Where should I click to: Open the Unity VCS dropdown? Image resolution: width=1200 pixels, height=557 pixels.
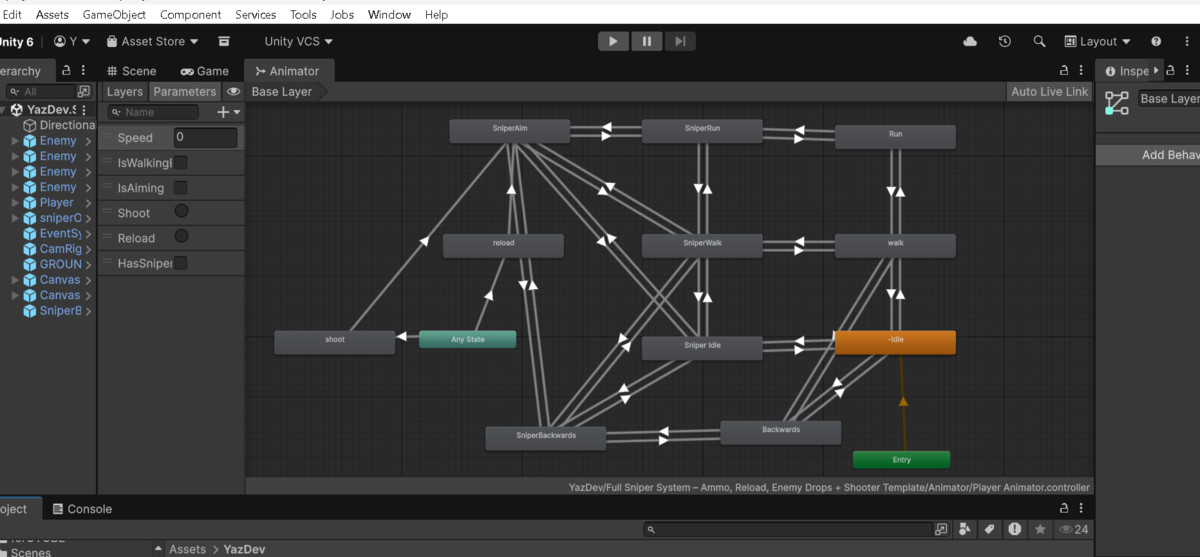(299, 41)
